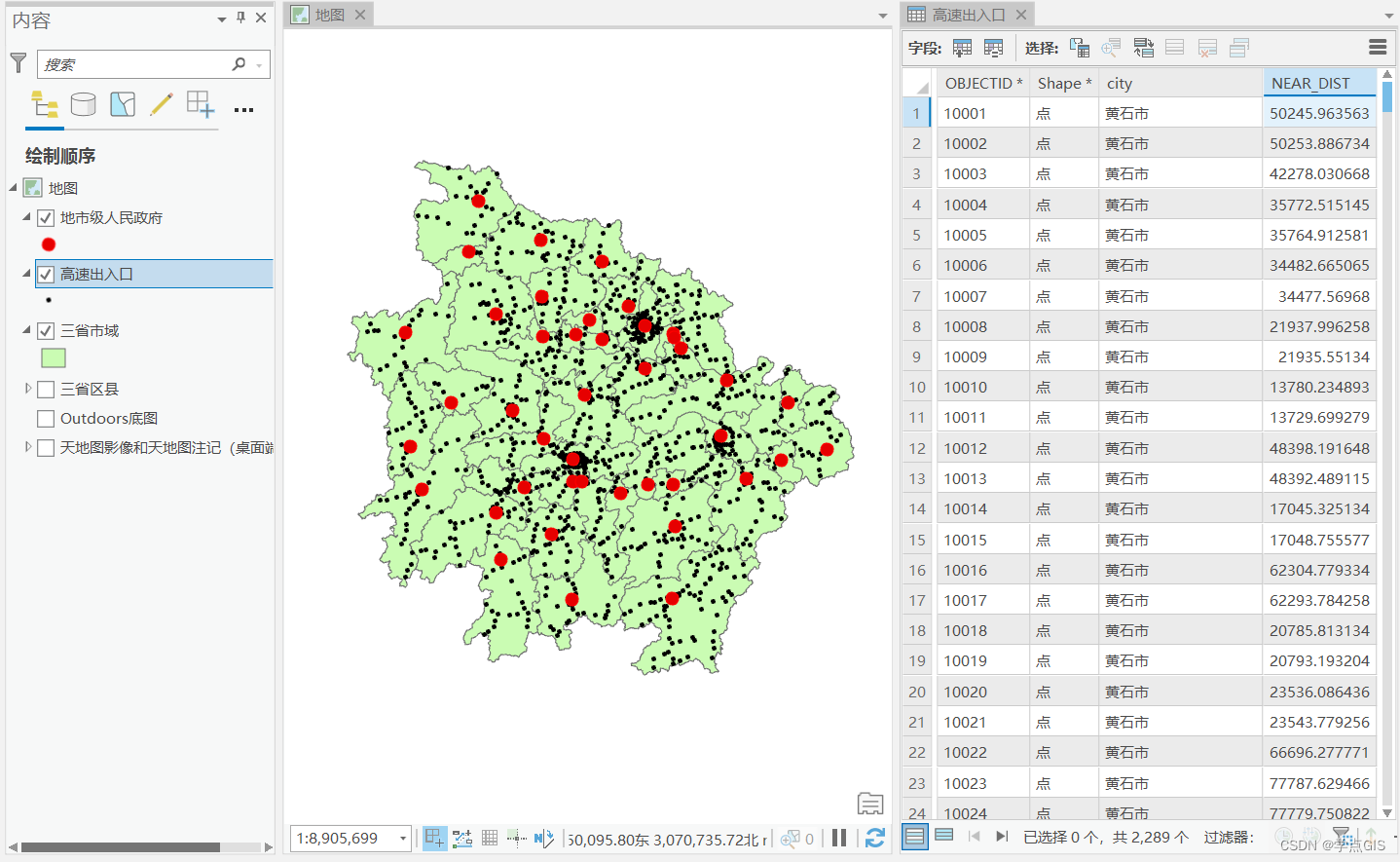Image resolution: width=1400 pixels, height=862 pixels.
Task: Switch to the 地图 map view tab
Action: (329, 15)
